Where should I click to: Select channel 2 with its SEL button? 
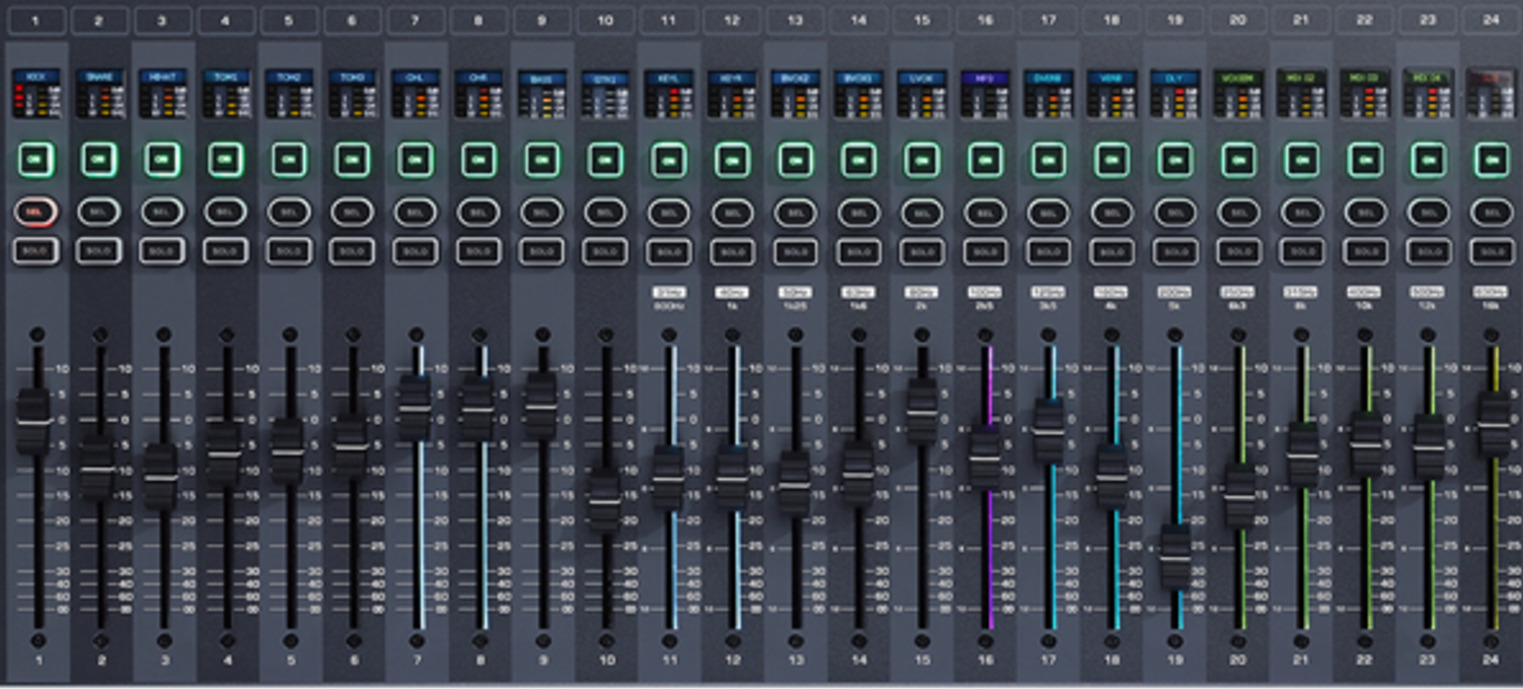coord(99,212)
